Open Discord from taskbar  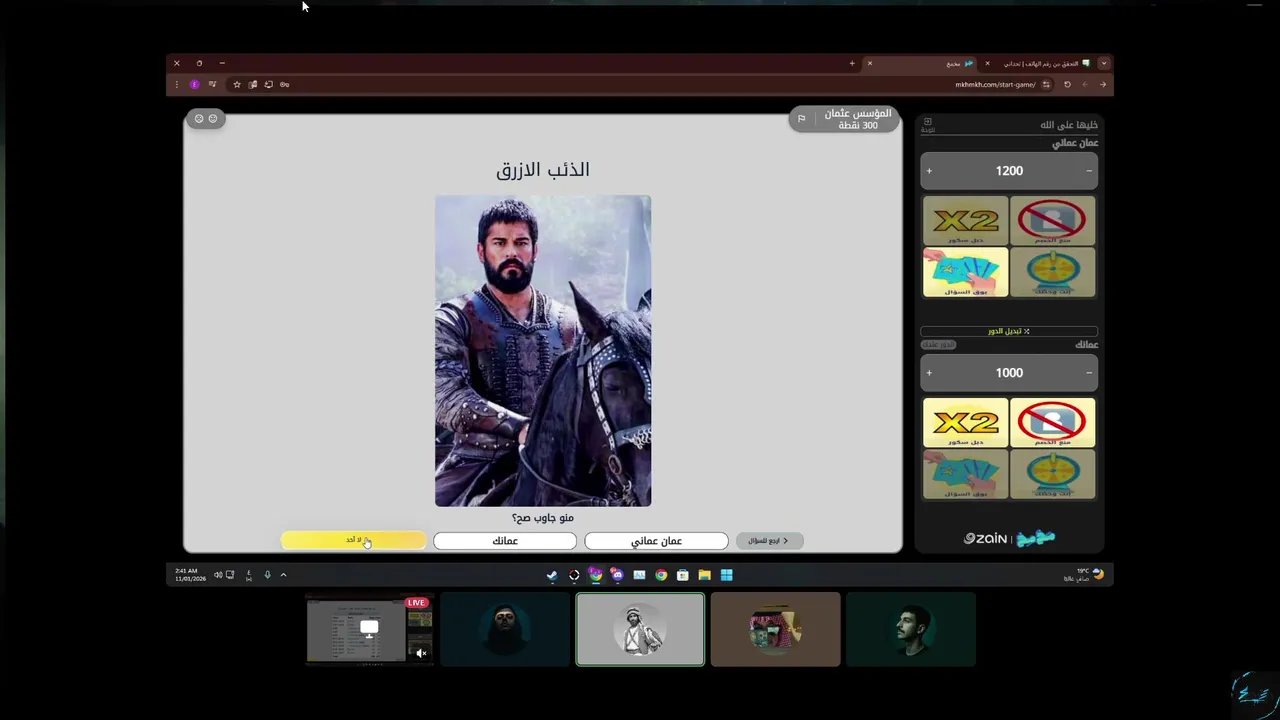pyautogui.click(x=617, y=575)
